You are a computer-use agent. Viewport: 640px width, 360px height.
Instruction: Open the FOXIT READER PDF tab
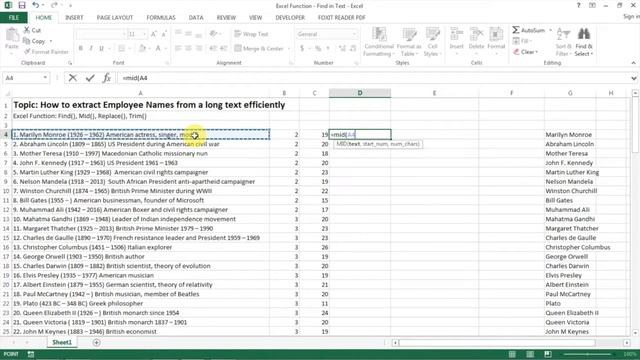[342, 18]
